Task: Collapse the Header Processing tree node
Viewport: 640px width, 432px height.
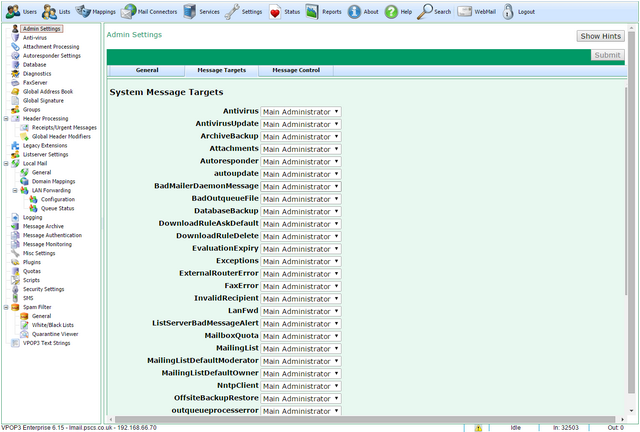Action: click(6, 119)
